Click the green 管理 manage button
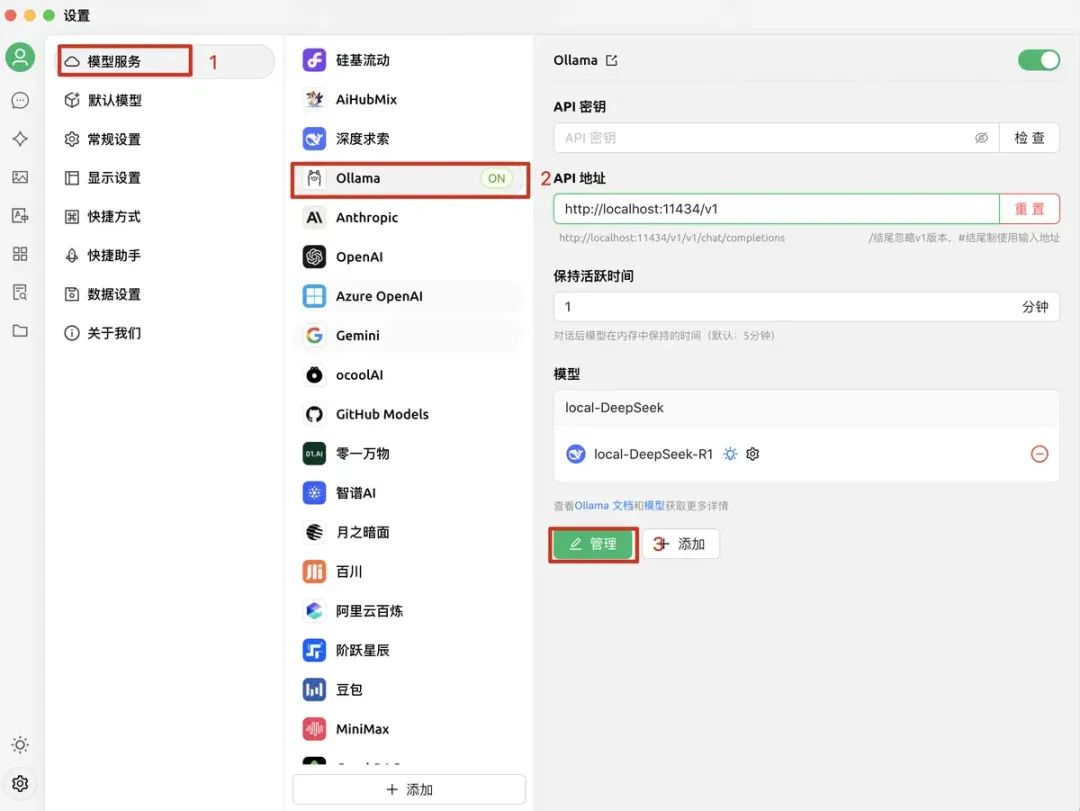Screen dimensions: 1080x811 tap(593, 544)
